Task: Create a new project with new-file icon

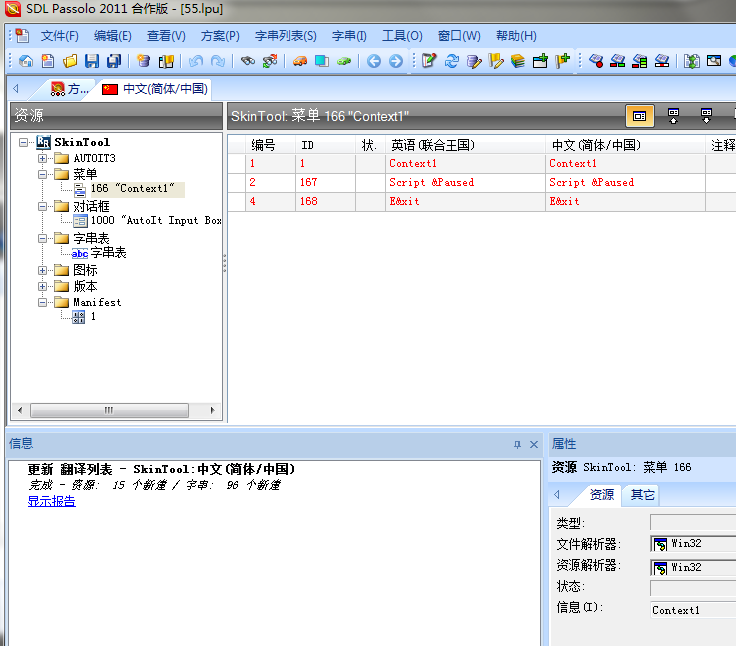Action: click(48, 61)
